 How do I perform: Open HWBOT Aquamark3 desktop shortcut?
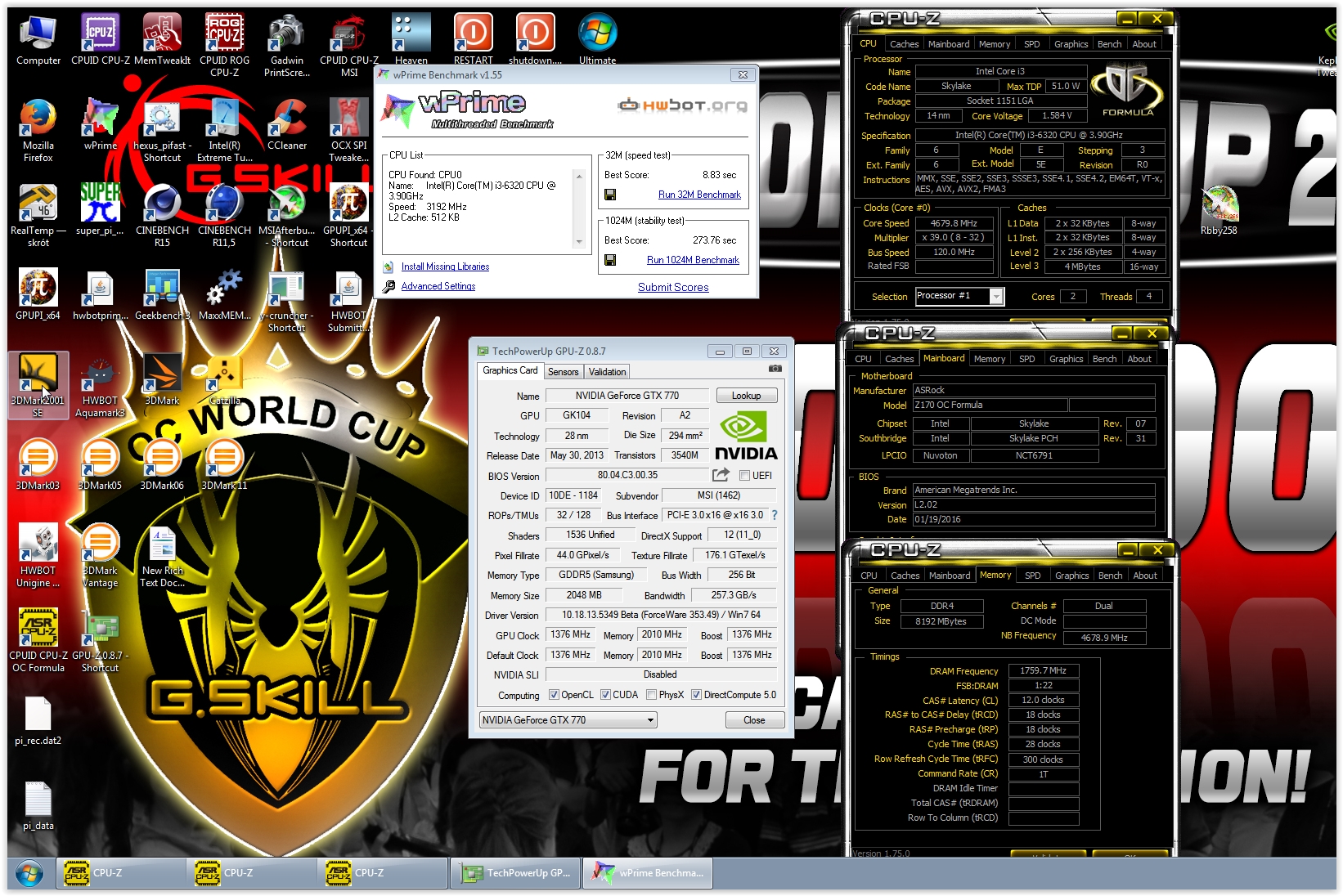pyautogui.click(x=101, y=386)
